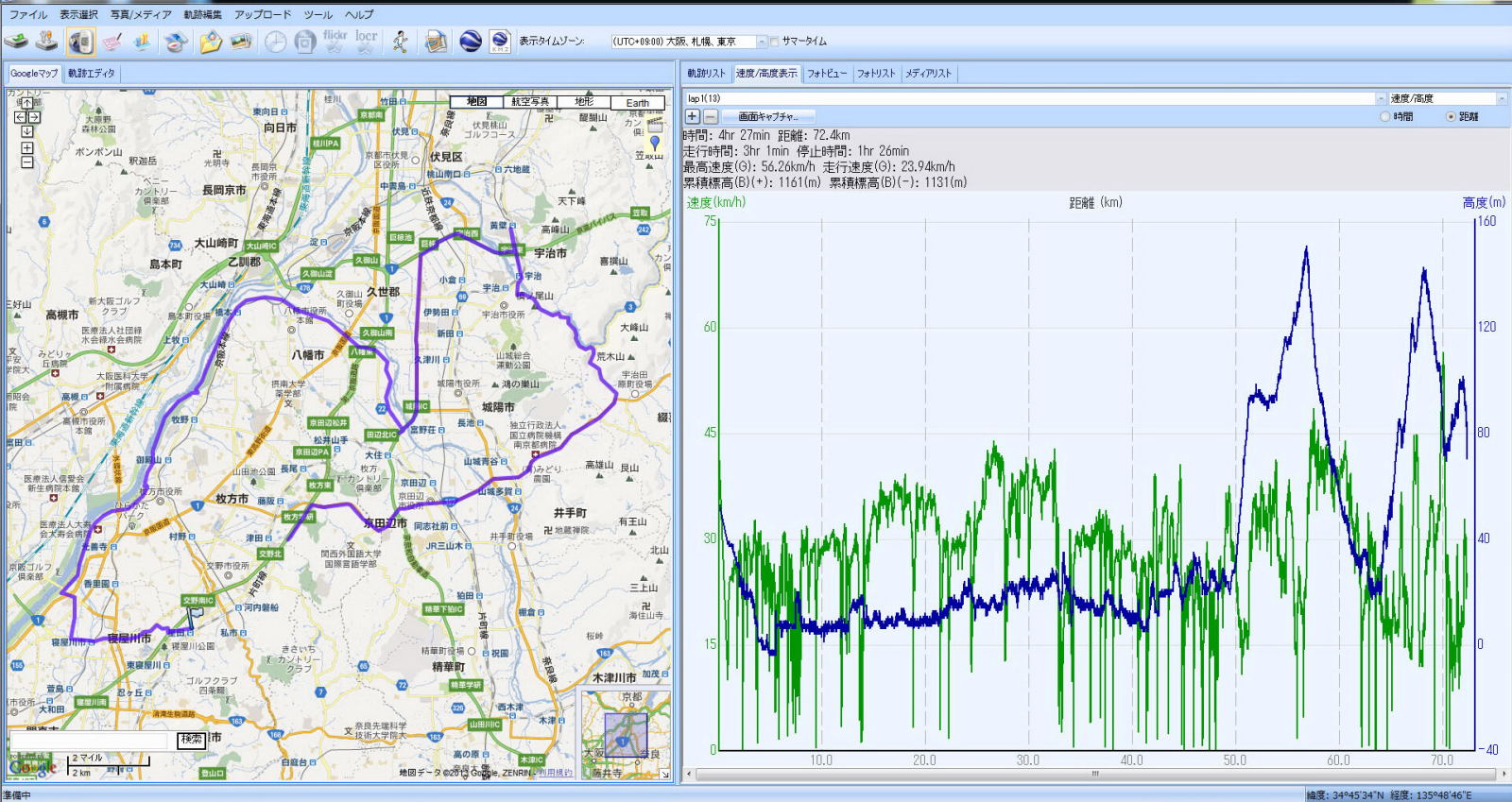Click the overview minimap collapse arrow
Viewport: 1512px width, 802px height.
coord(665,775)
